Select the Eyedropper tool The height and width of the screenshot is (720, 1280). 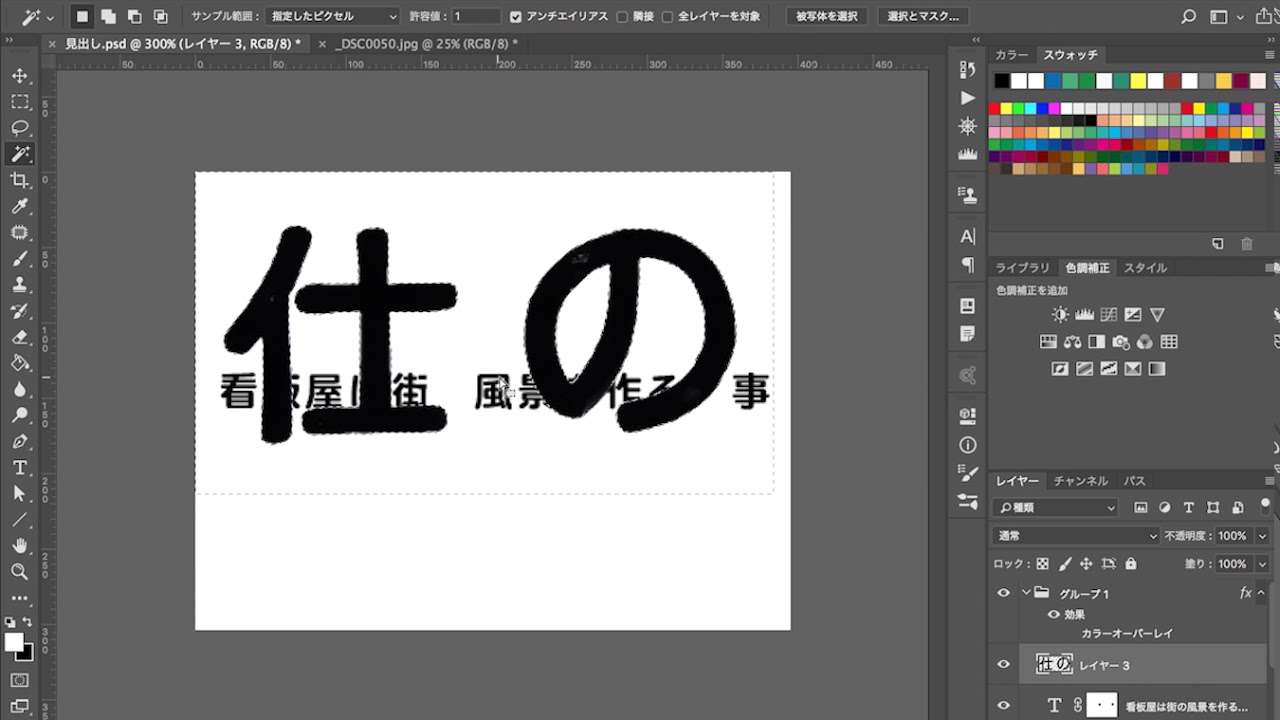click(20, 206)
